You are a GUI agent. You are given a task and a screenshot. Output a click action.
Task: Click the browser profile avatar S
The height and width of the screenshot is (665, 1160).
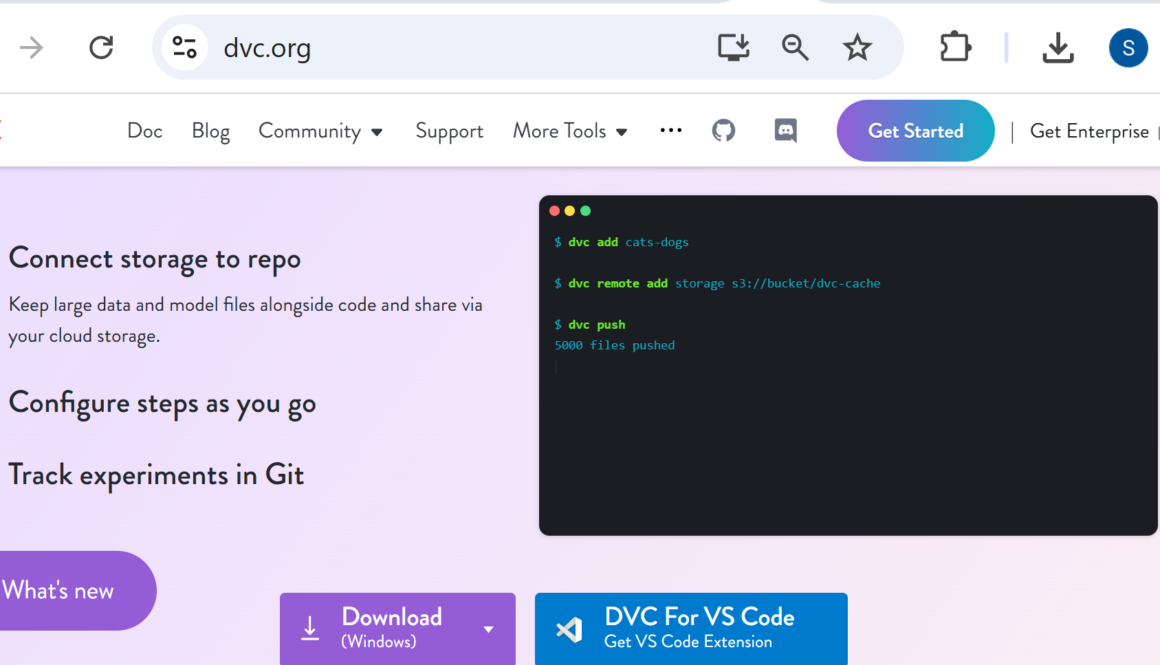tap(1128, 47)
